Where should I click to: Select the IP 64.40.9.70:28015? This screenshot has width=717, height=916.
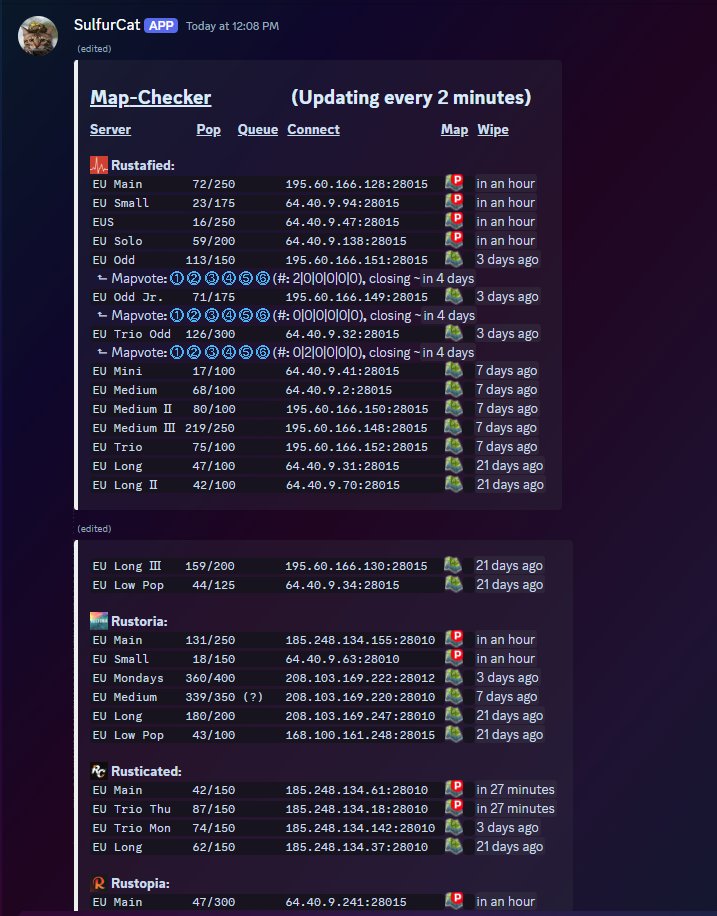[x=342, y=485]
